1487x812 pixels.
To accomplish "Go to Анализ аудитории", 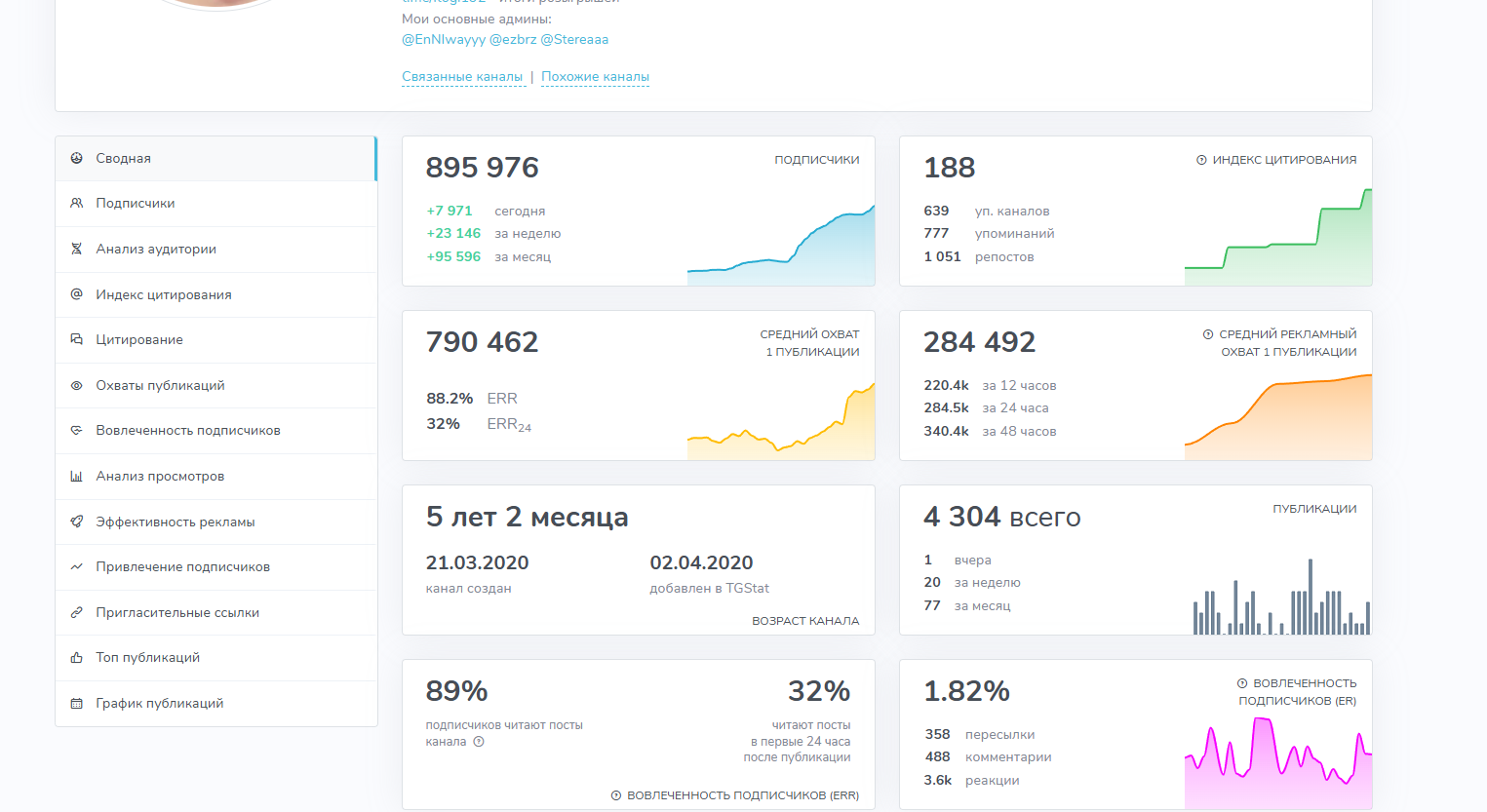I will point(215,249).
